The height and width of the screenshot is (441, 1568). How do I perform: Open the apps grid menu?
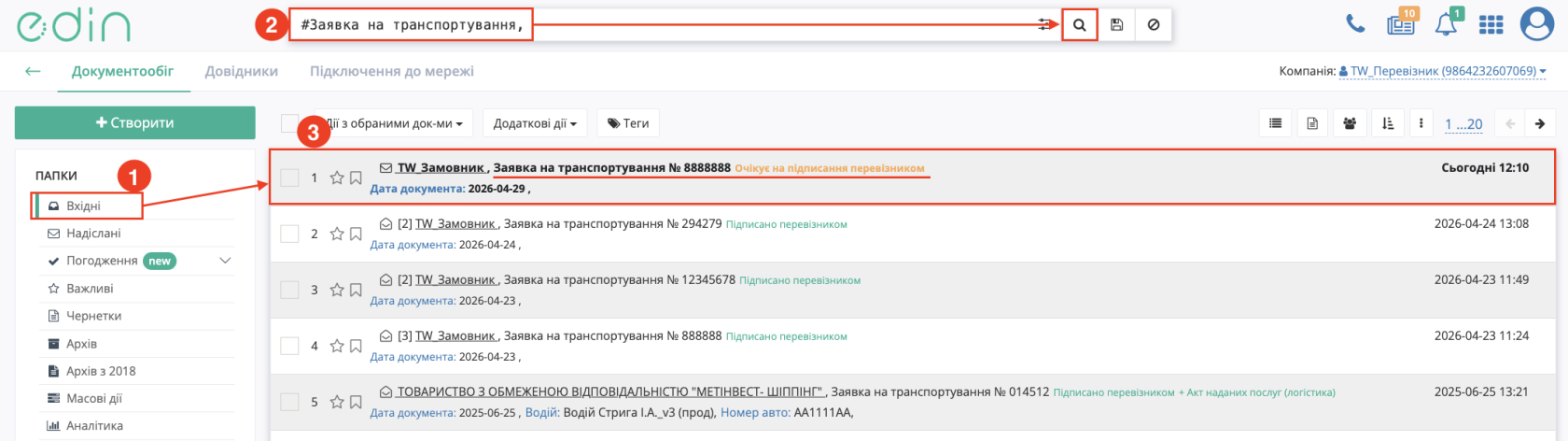(1491, 24)
